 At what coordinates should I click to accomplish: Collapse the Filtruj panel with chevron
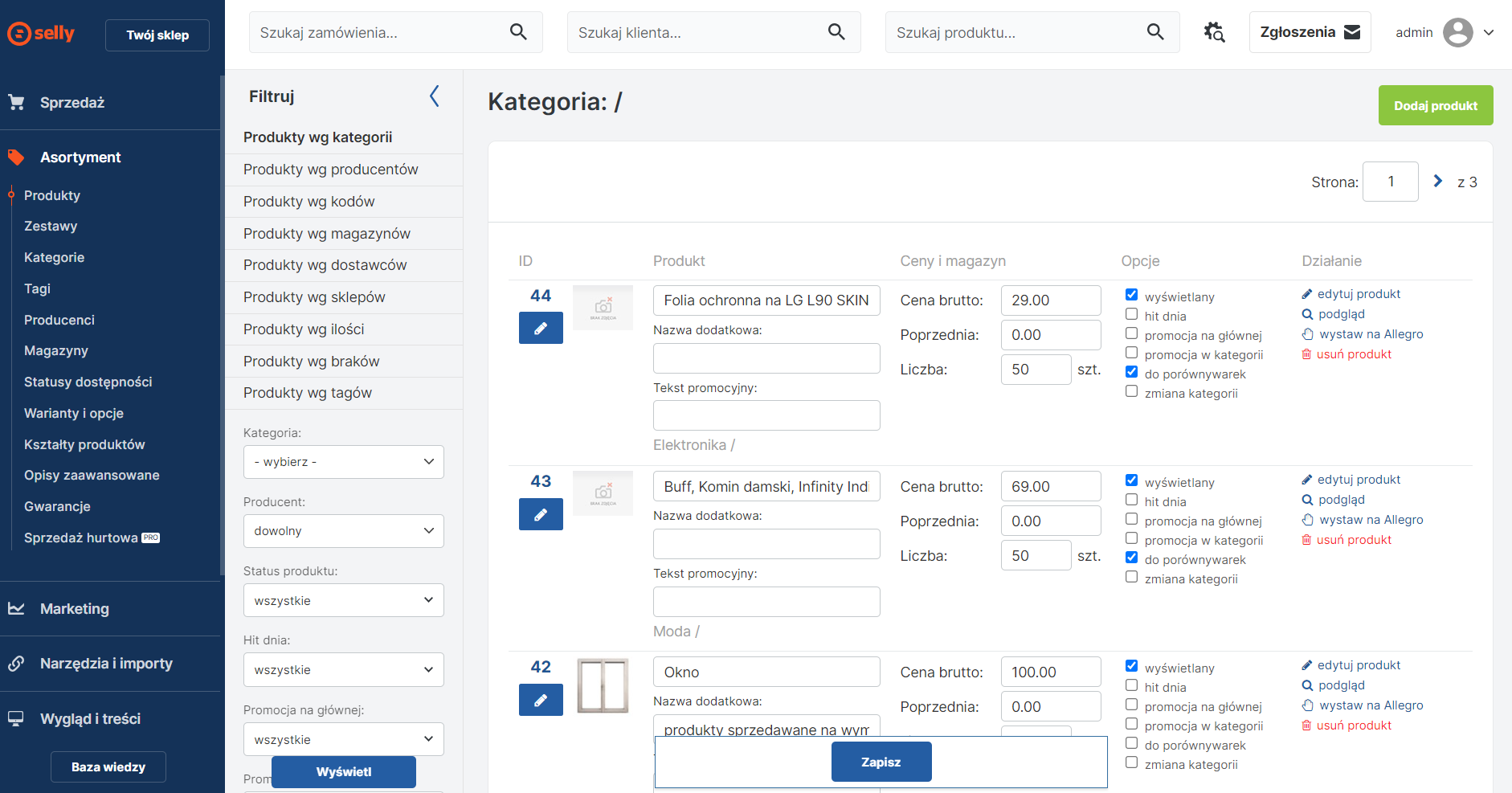tap(435, 96)
